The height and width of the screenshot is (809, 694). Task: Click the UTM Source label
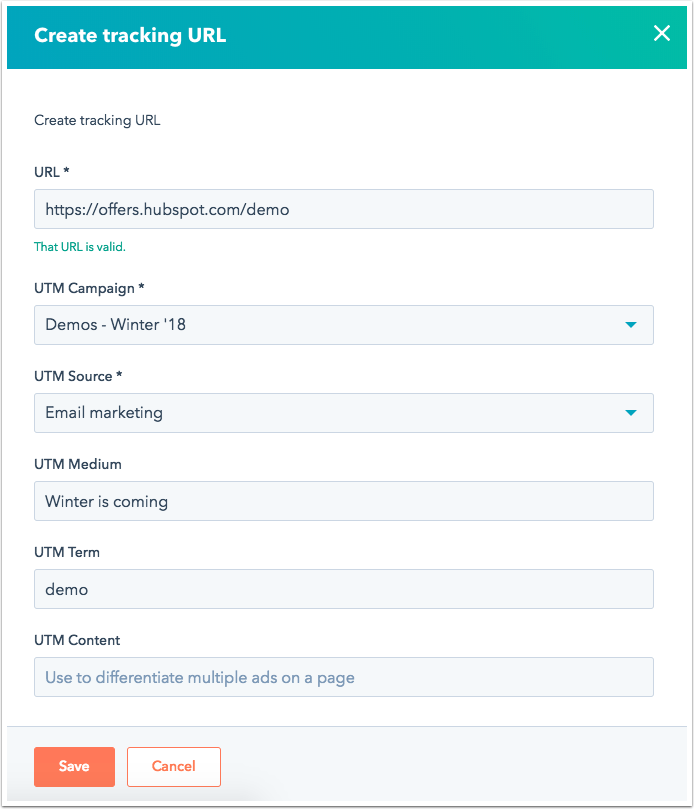click(75, 376)
